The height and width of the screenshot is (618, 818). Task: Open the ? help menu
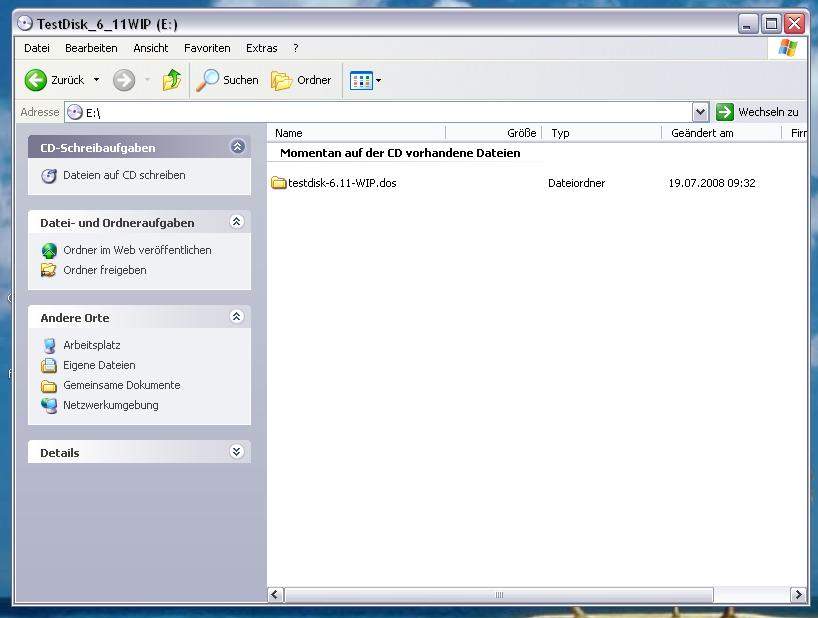[x=296, y=48]
